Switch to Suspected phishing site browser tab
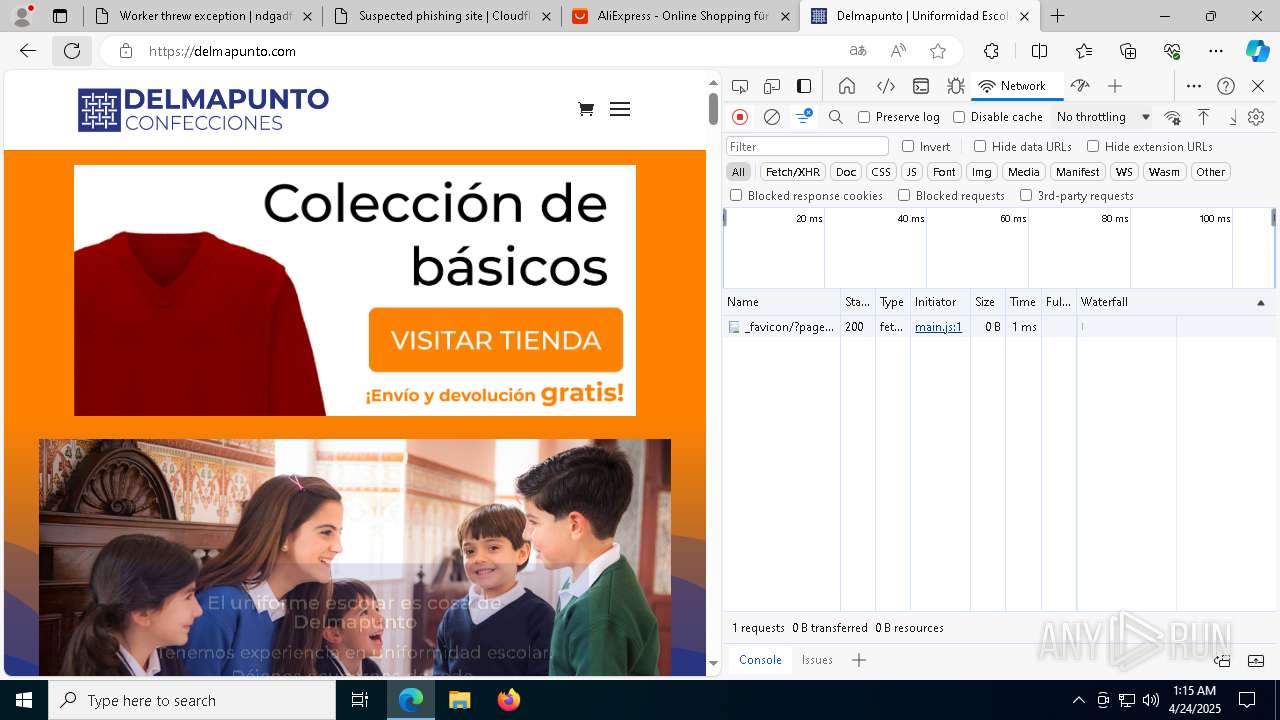Viewport: 1280px width, 720px height. coord(440,16)
